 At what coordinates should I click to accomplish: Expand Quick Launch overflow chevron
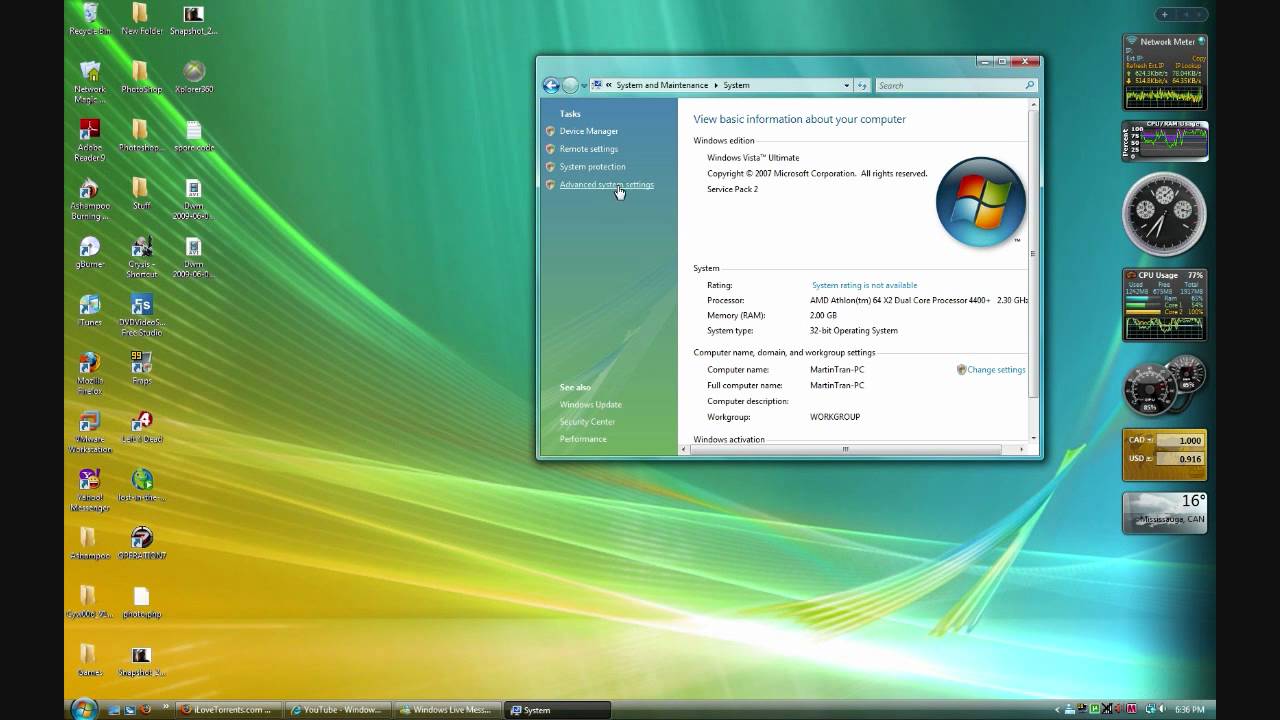pos(166,705)
